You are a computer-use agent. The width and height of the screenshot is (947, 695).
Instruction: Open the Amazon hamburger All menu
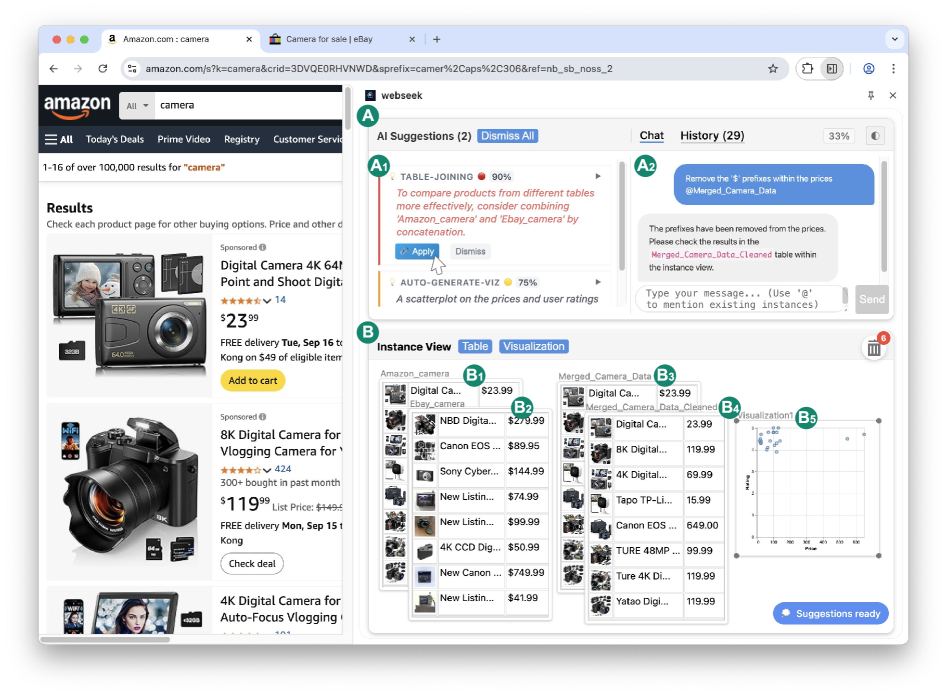[58, 140]
